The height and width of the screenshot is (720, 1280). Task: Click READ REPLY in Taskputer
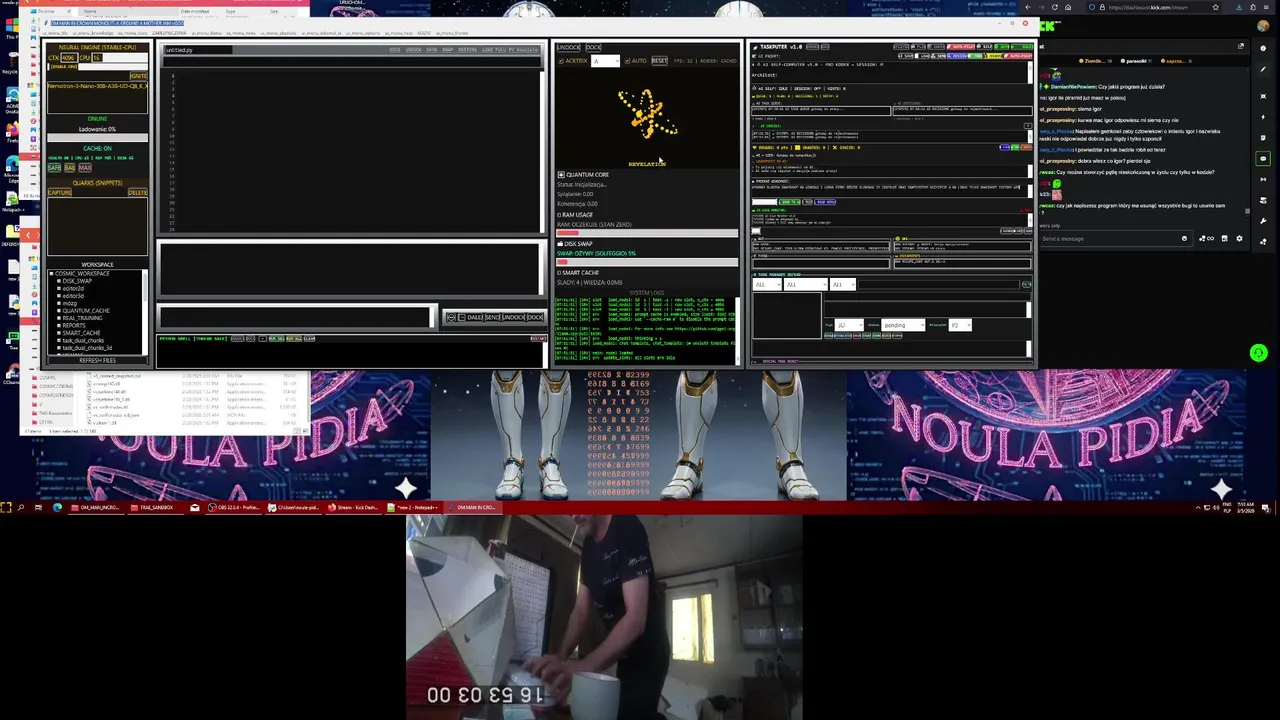click(x=825, y=202)
